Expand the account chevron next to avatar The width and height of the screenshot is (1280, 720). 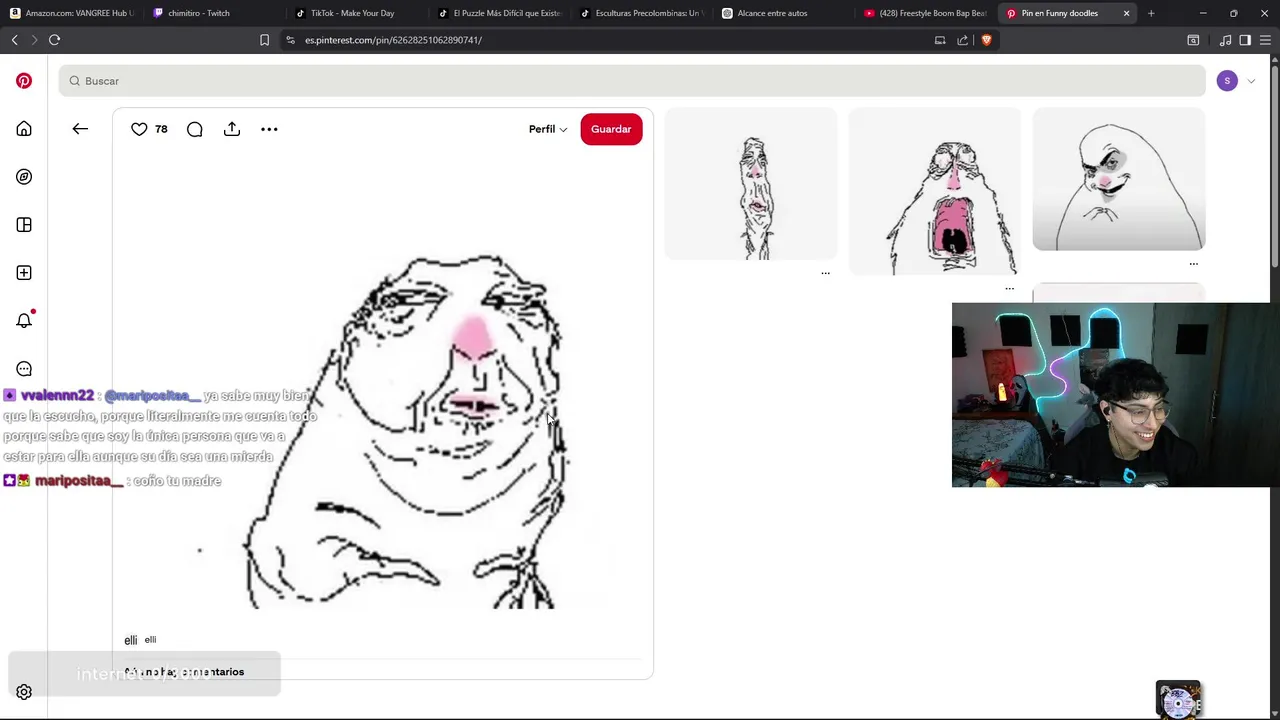pos(1251,81)
